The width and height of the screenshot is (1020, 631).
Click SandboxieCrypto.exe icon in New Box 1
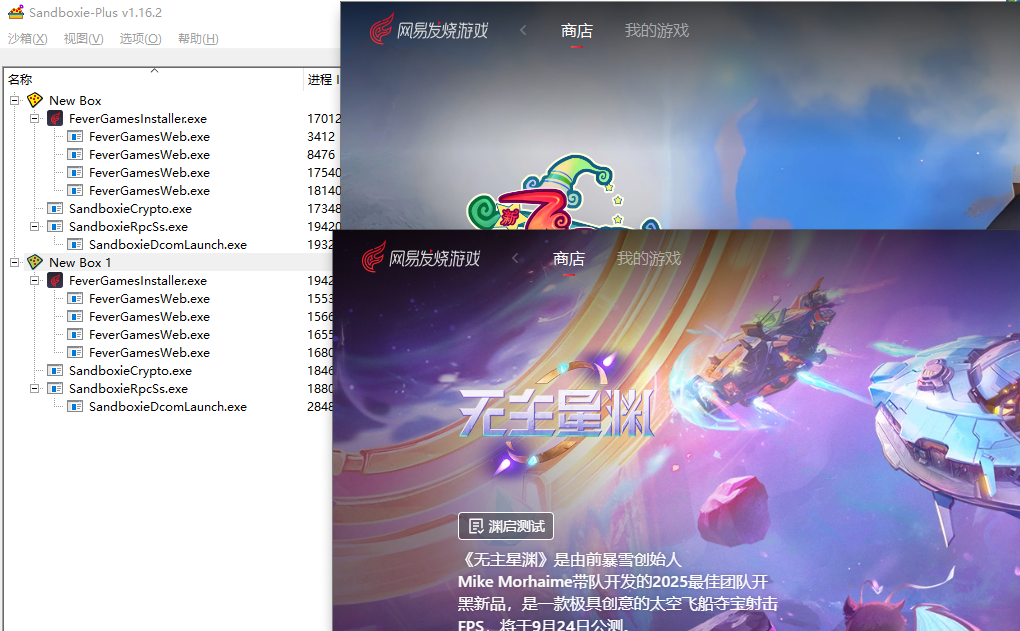(x=55, y=371)
